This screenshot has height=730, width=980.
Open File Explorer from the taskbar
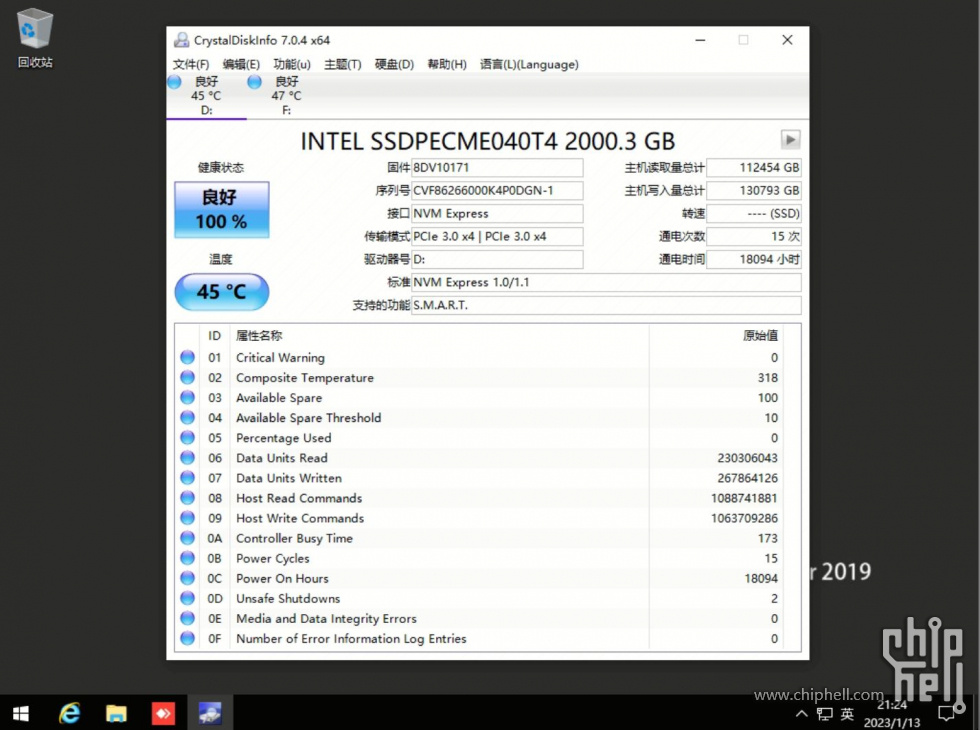coord(116,713)
